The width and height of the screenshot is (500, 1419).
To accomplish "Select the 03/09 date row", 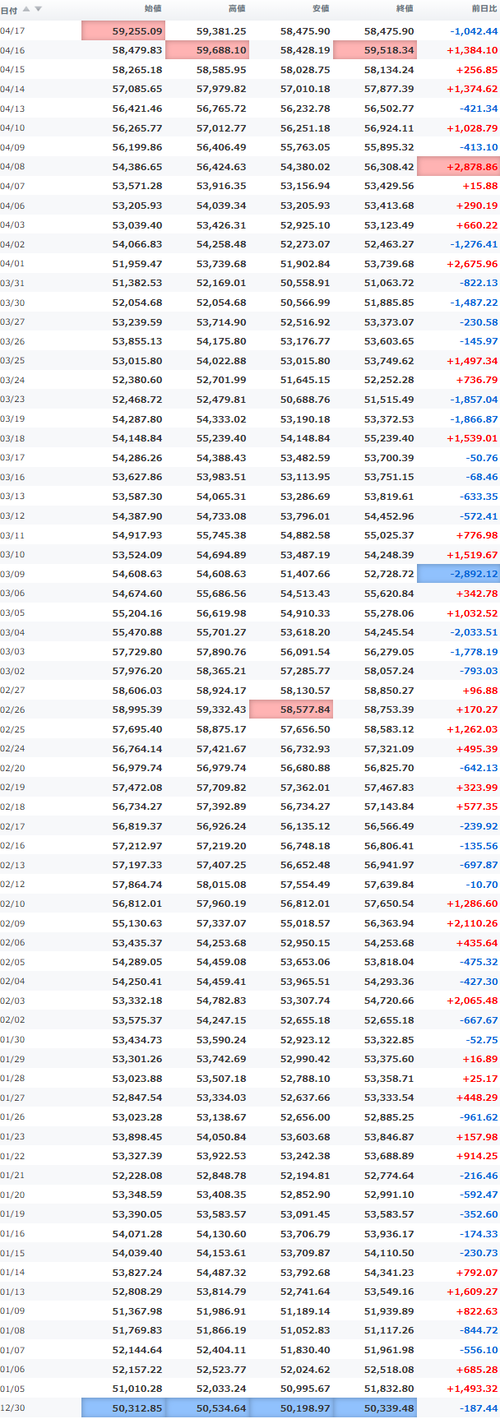I will point(250,573).
